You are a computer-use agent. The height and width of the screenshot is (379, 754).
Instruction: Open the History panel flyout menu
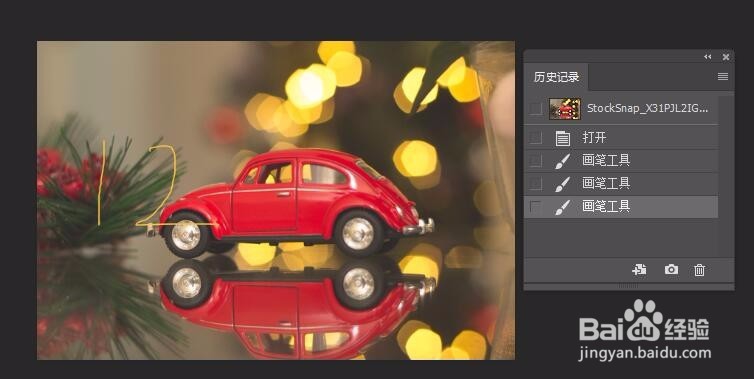point(723,76)
